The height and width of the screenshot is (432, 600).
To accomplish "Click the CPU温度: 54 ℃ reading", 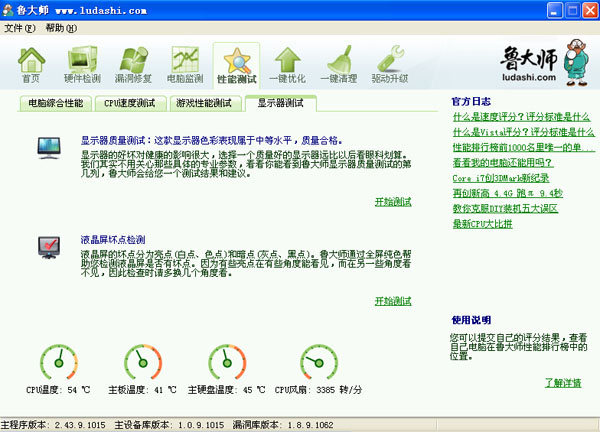I will point(58,390).
